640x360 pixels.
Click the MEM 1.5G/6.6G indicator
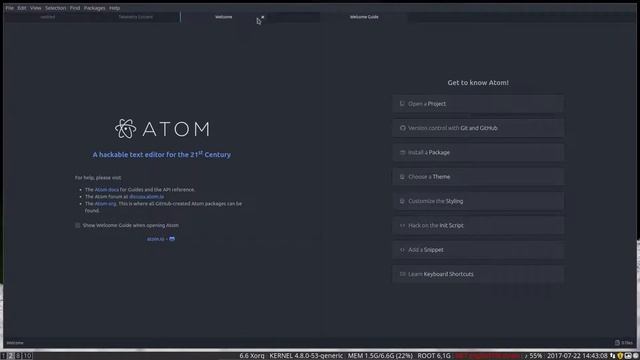click(x=380, y=356)
